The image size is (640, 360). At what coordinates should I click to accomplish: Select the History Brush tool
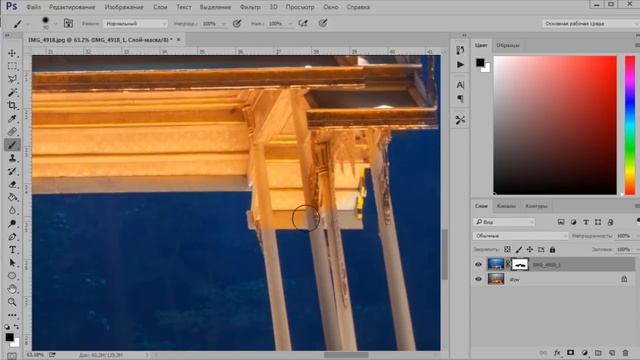12,171
